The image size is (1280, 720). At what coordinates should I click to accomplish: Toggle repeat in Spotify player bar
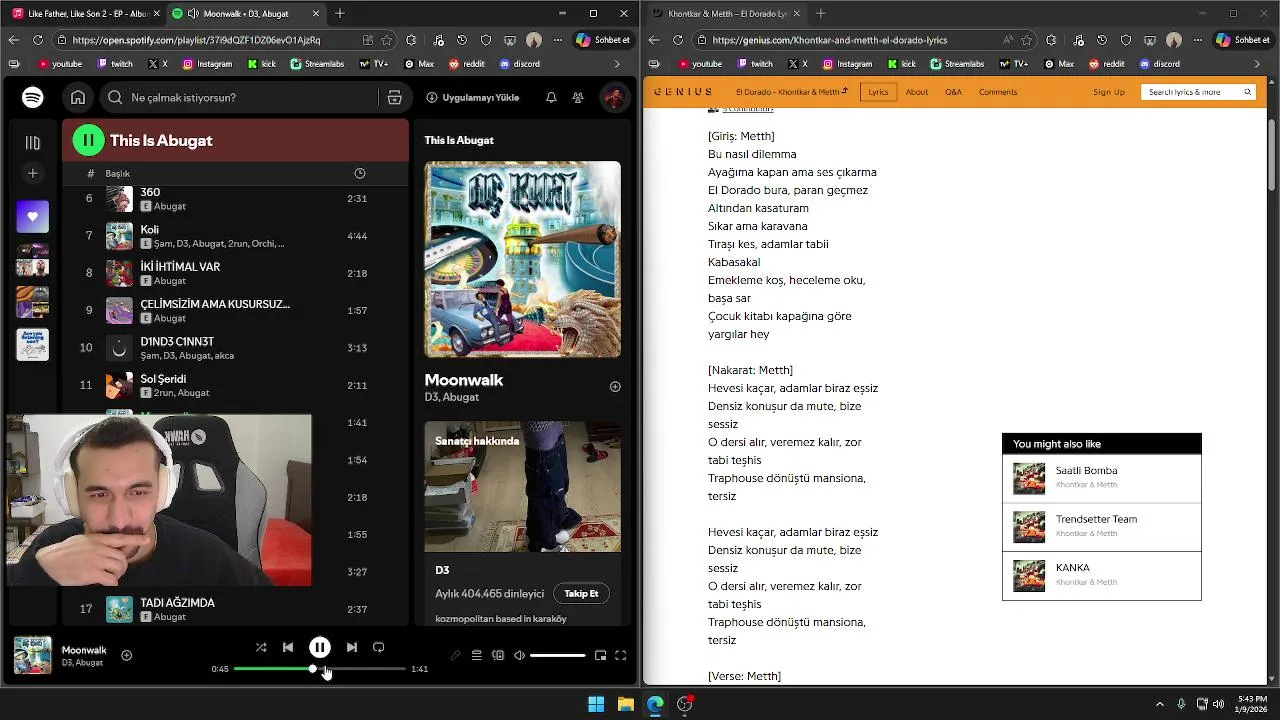[x=379, y=647]
